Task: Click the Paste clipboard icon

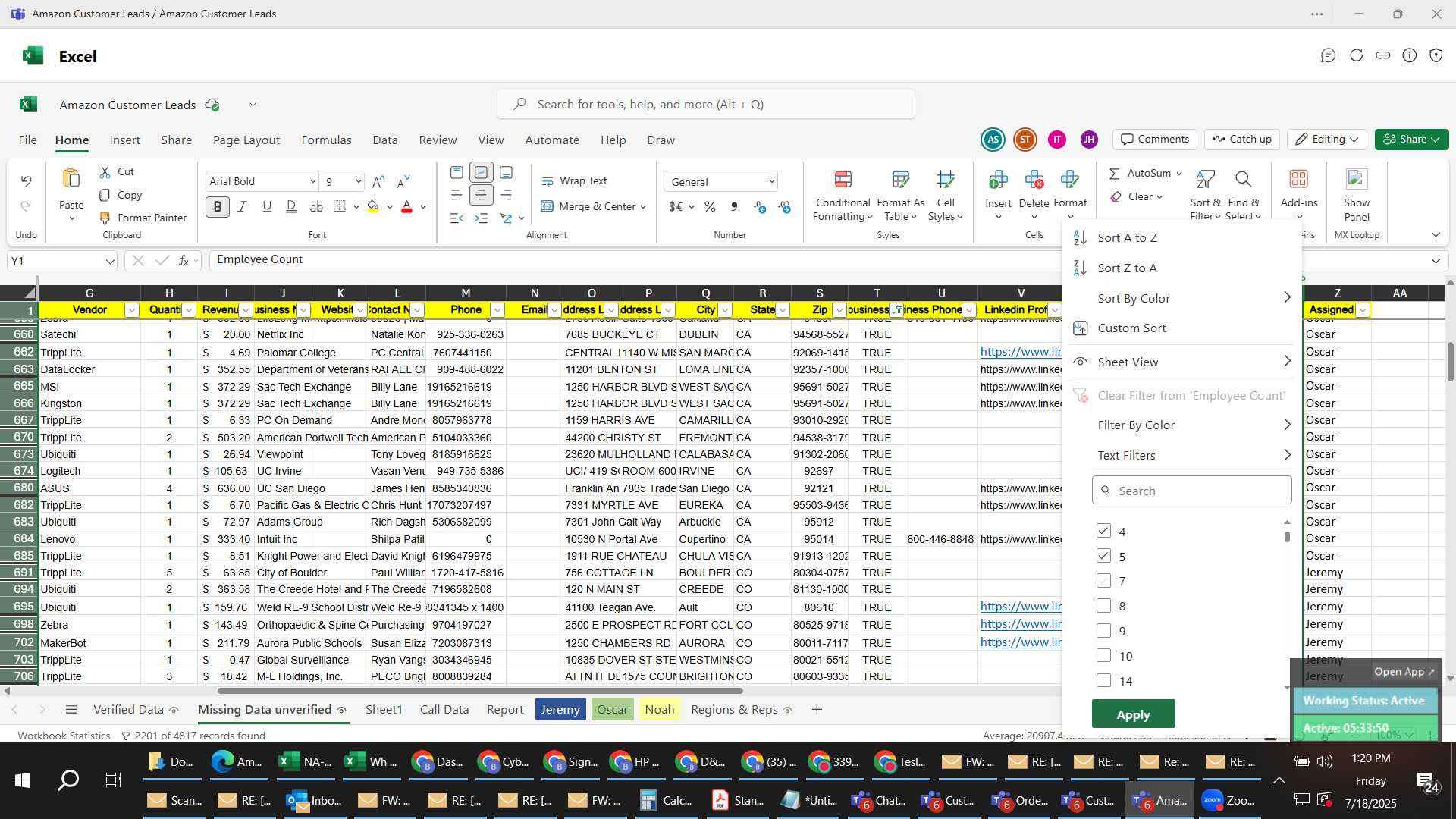Action: [71, 179]
